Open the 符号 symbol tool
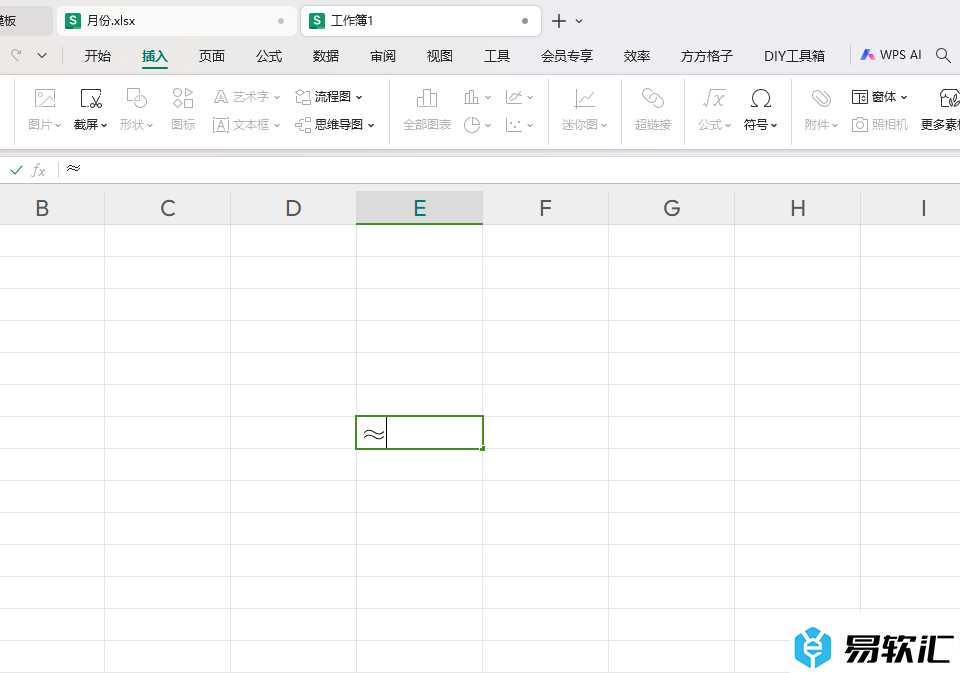Screen dimensions: 960x673 tap(760, 110)
